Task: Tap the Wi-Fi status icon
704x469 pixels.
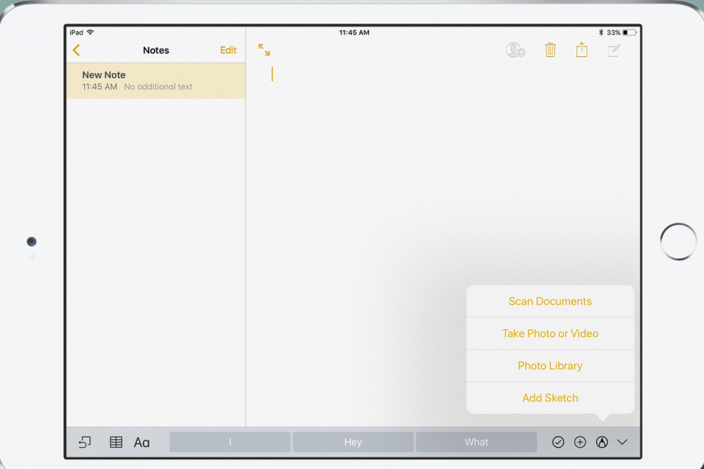Action: pos(90,32)
